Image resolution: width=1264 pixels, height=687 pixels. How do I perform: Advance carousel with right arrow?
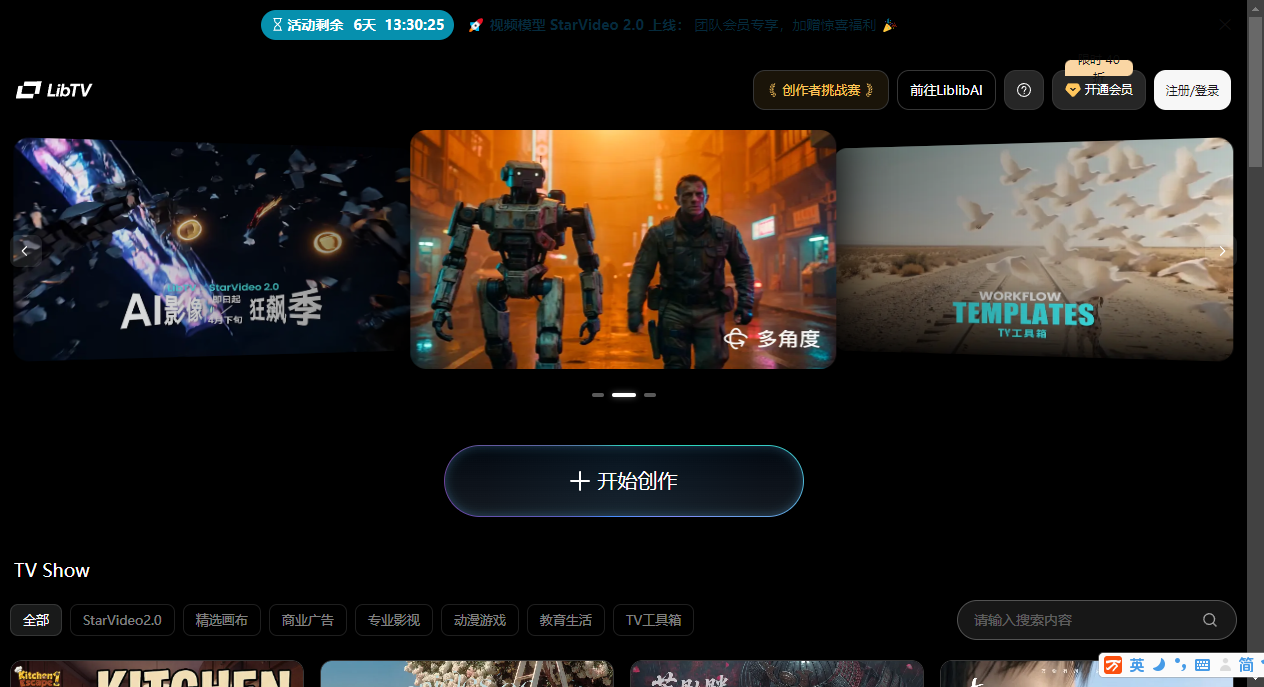point(1221,251)
